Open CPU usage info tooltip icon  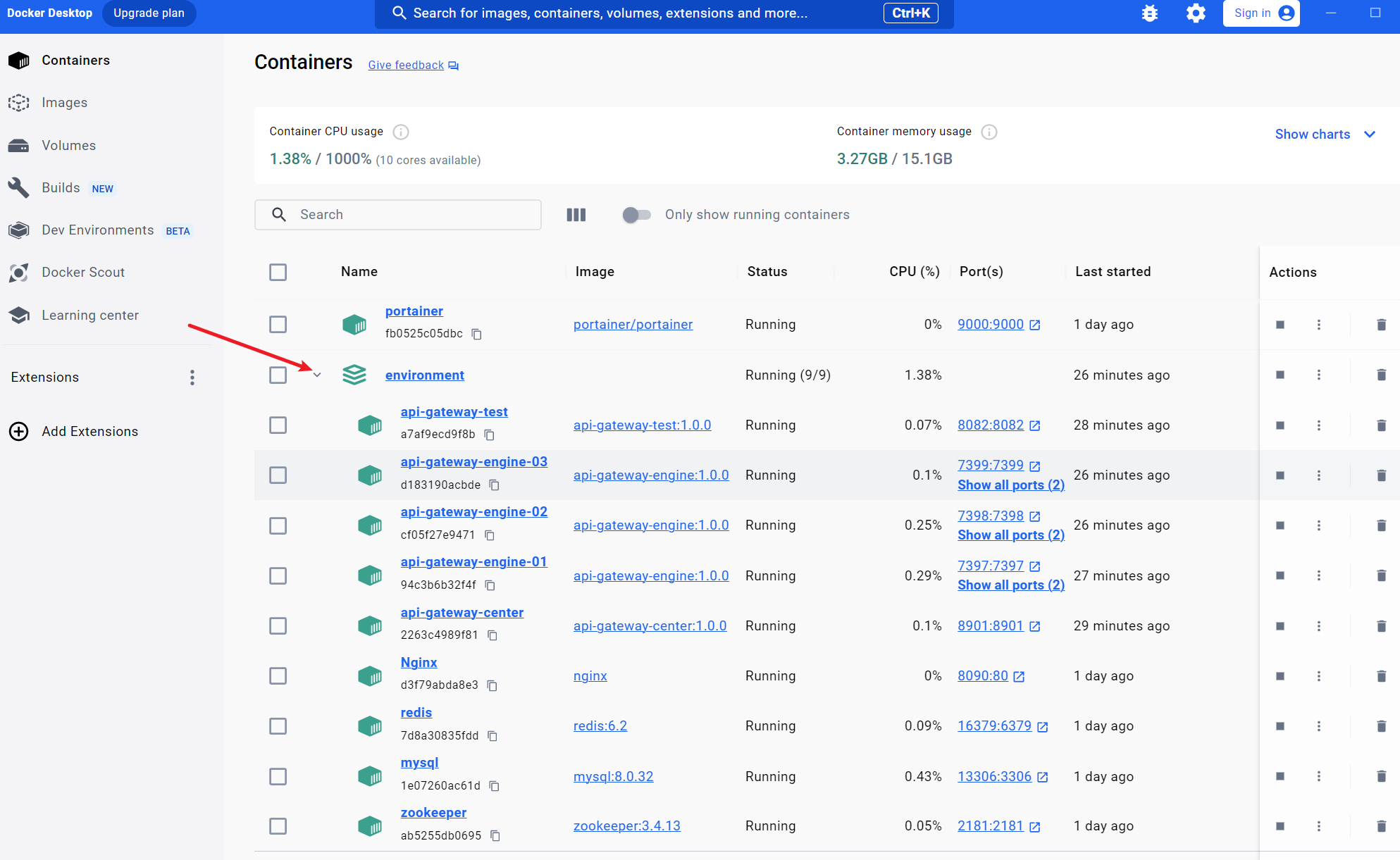pyautogui.click(x=401, y=132)
